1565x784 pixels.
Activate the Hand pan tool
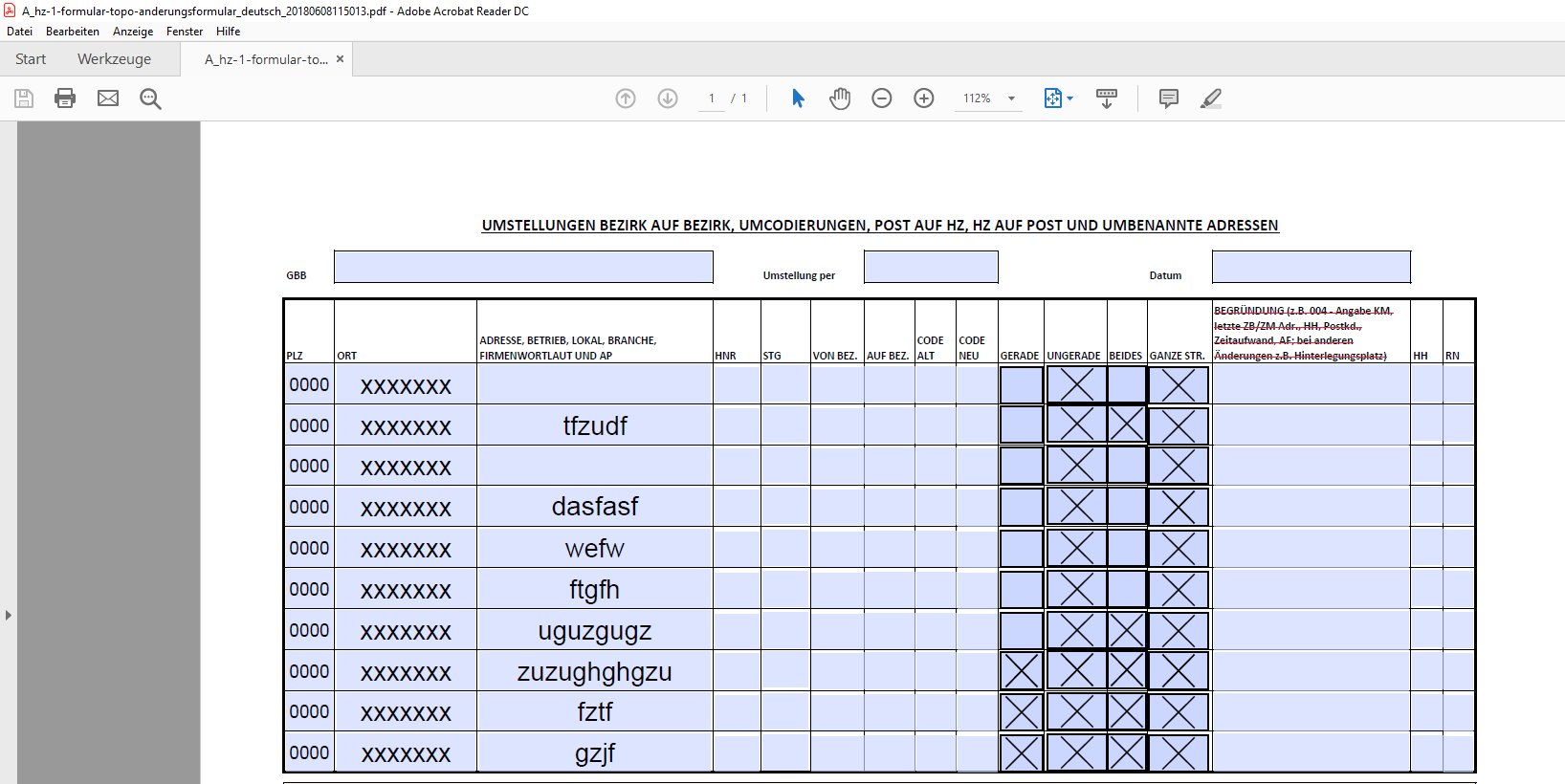point(840,98)
